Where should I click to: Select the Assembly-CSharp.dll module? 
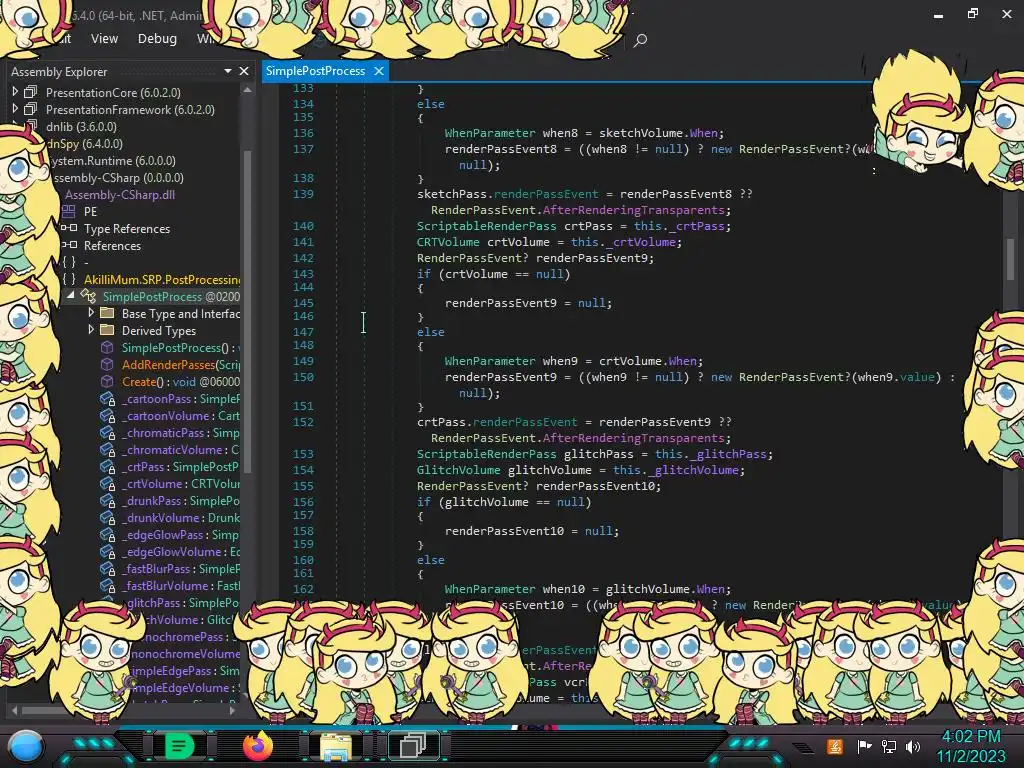pos(120,195)
